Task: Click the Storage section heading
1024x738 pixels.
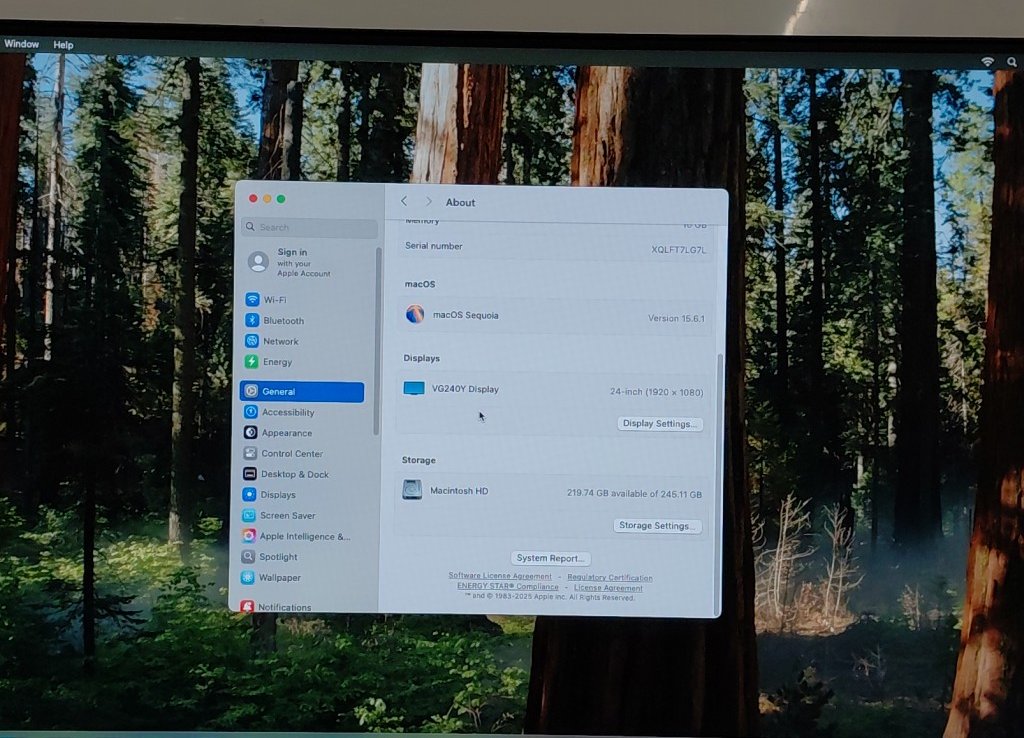Action: pyautogui.click(x=419, y=460)
